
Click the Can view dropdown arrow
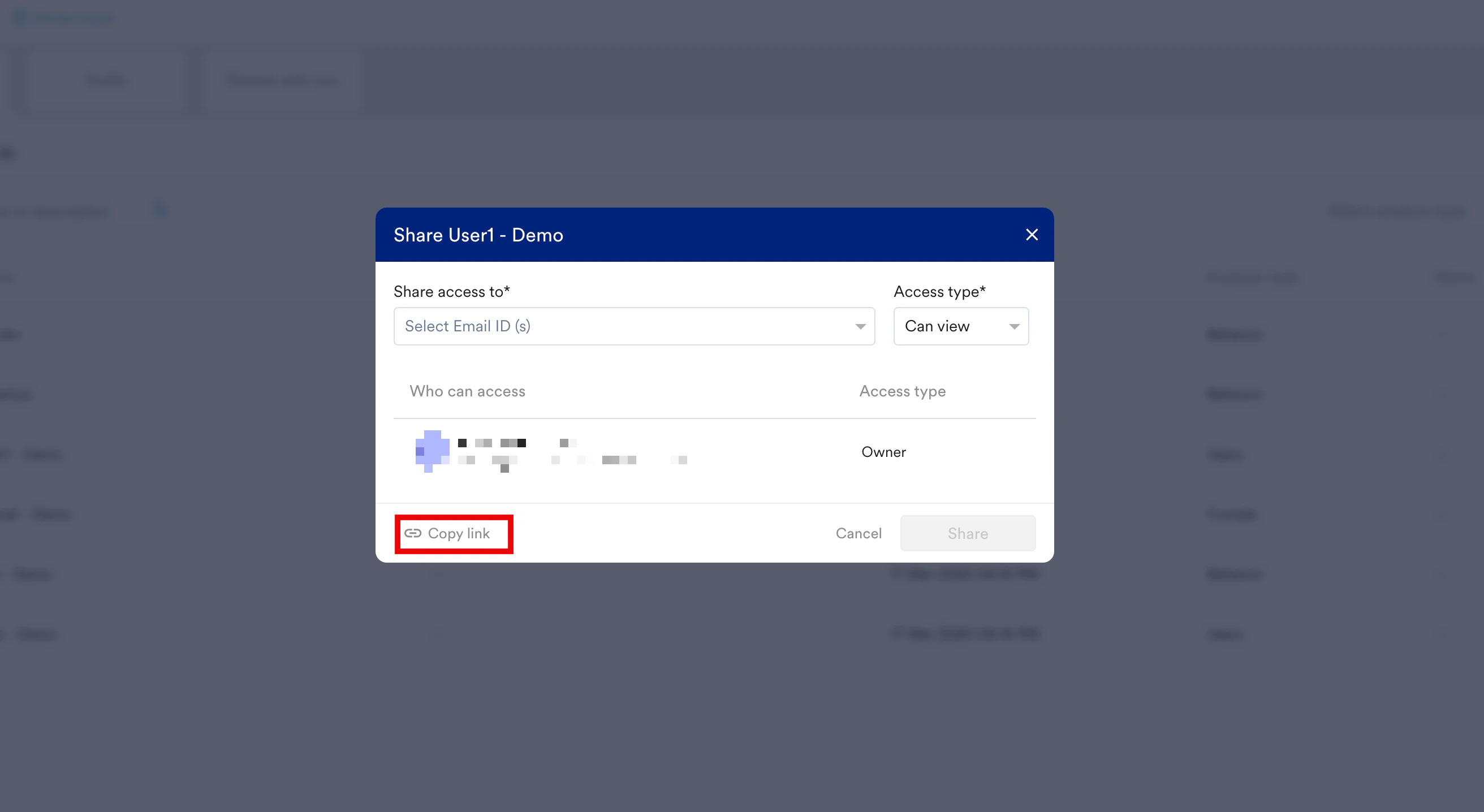pos(1014,326)
